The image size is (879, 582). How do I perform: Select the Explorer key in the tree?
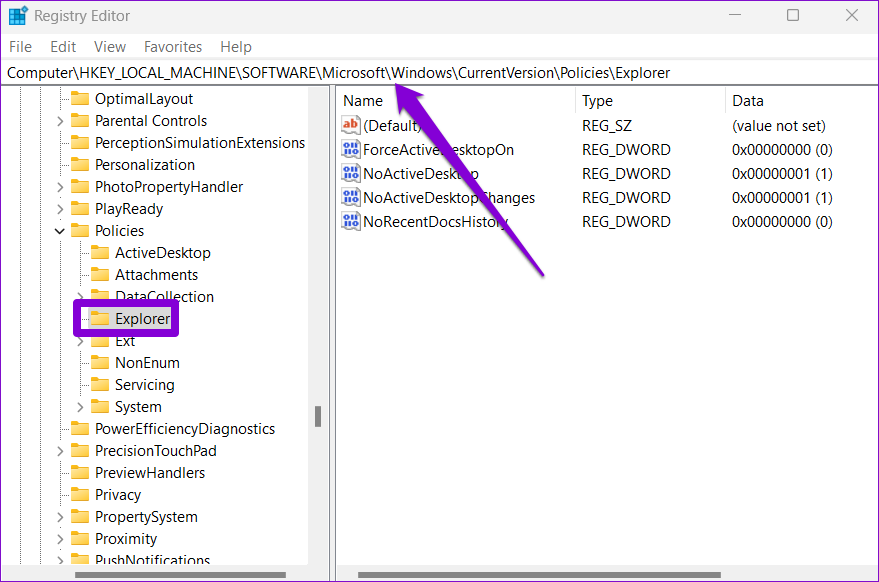click(x=142, y=318)
